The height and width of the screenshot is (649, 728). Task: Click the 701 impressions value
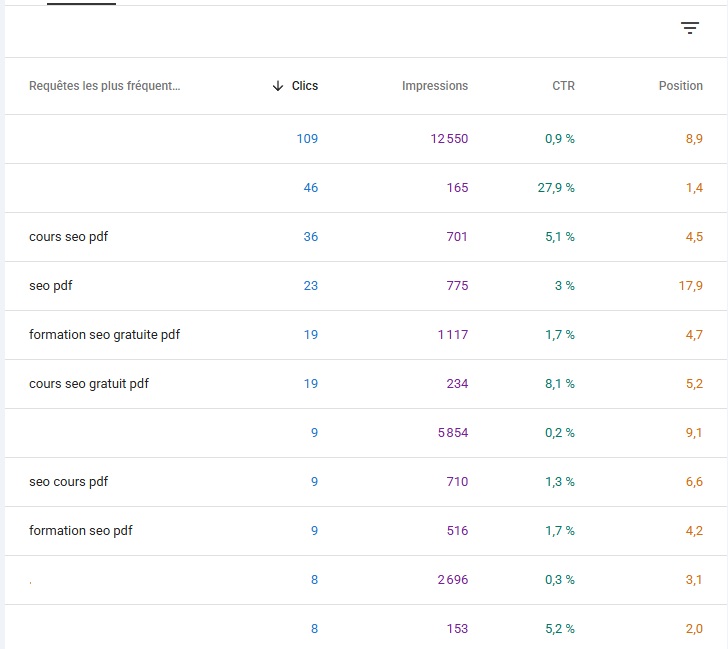coord(457,237)
